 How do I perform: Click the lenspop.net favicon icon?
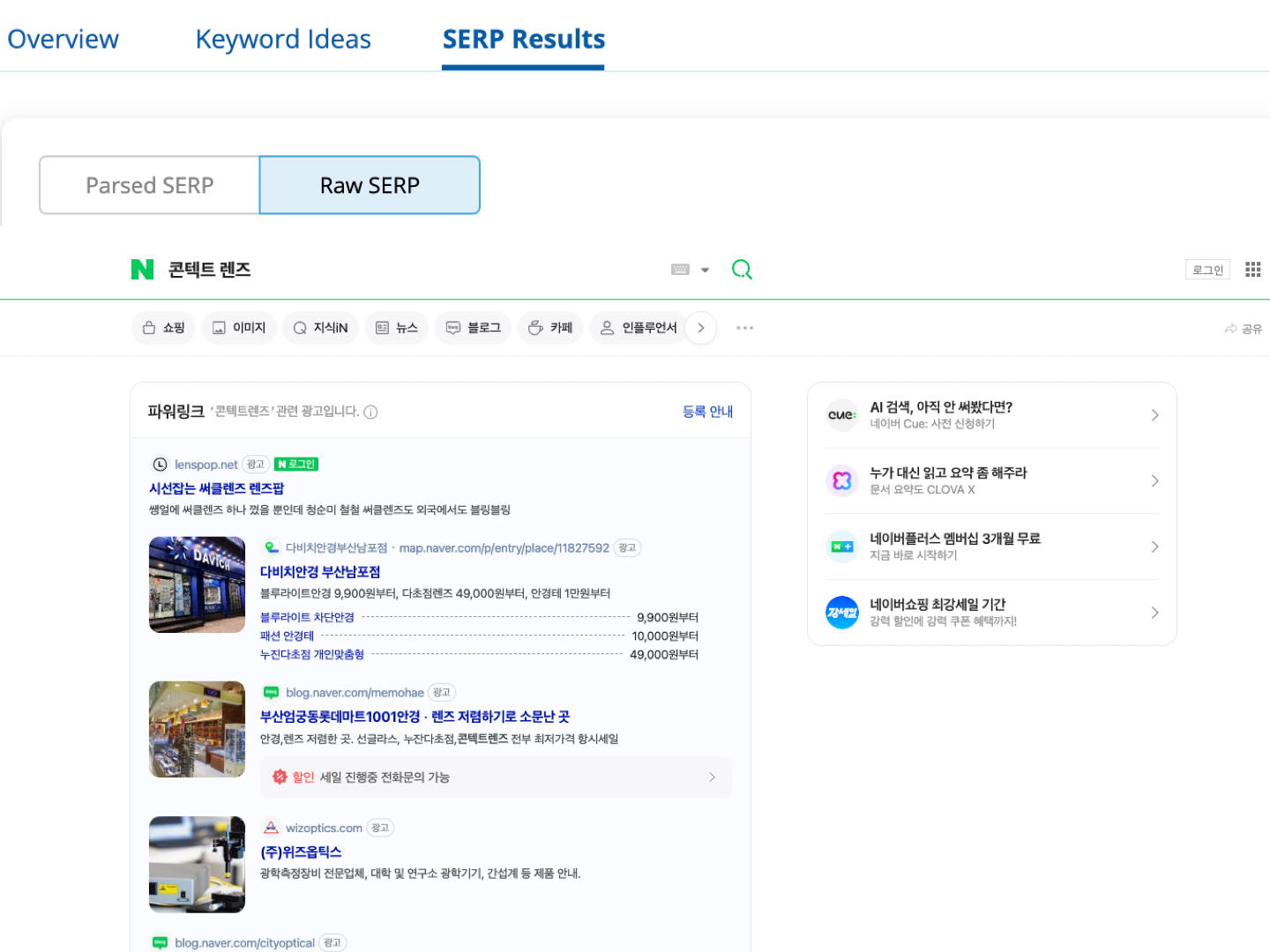pos(160,465)
